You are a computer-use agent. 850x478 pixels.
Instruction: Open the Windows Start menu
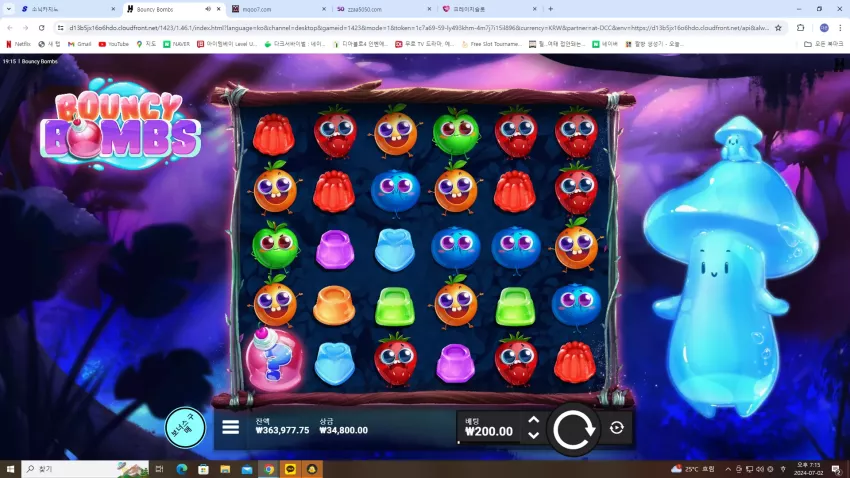pos(10,469)
